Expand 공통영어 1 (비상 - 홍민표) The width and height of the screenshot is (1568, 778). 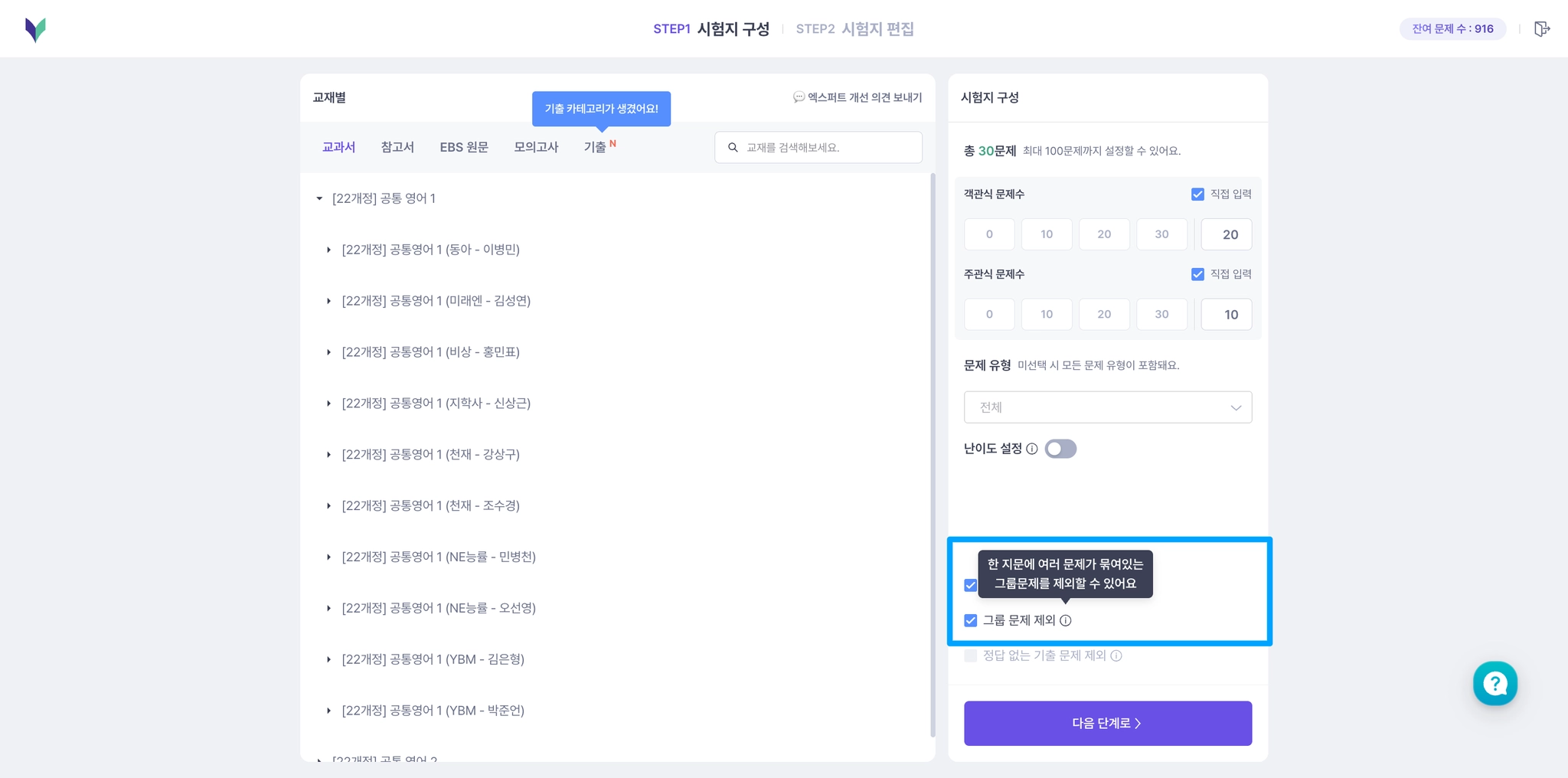328,352
